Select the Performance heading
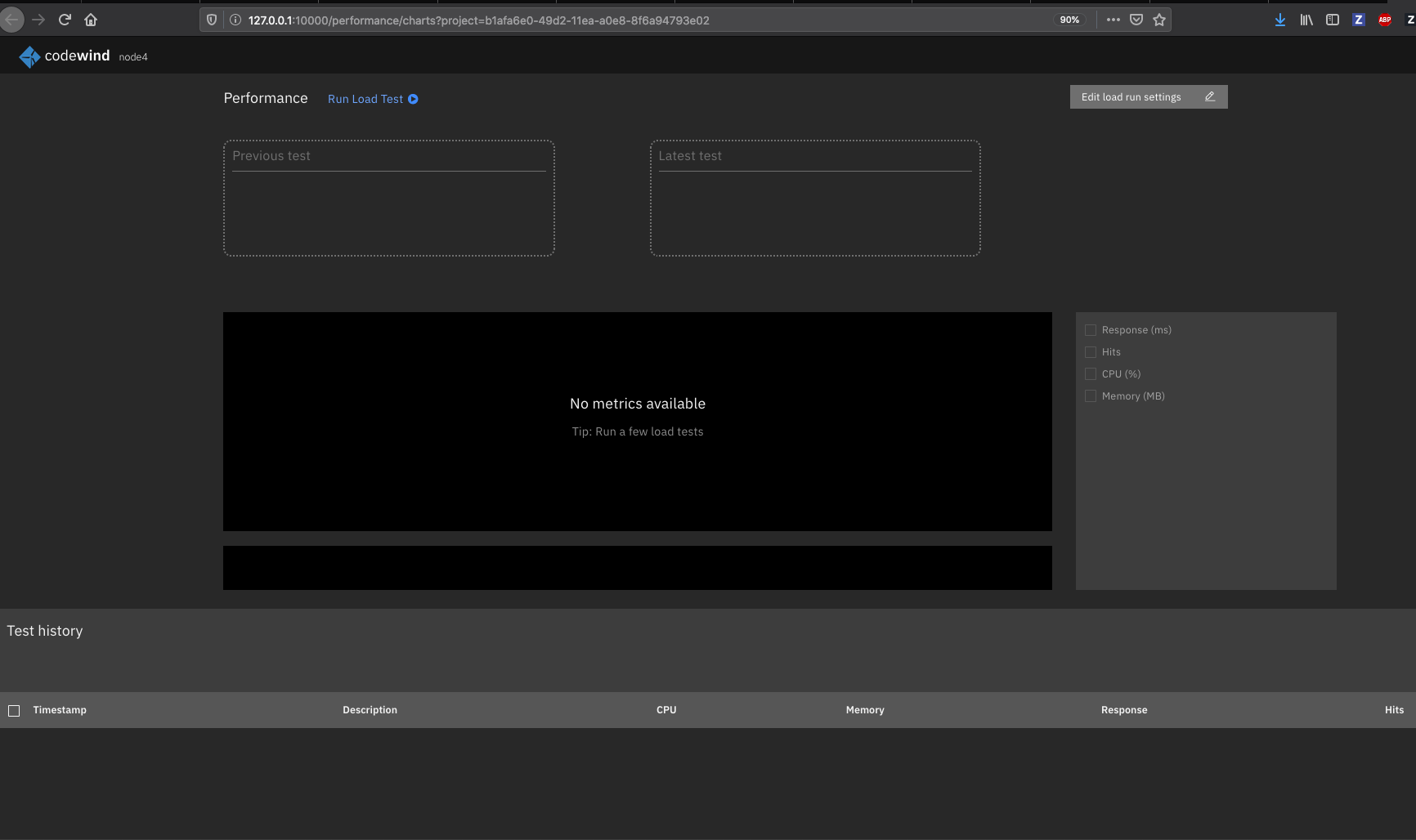The width and height of the screenshot is (1416, 840). [265, 98]
